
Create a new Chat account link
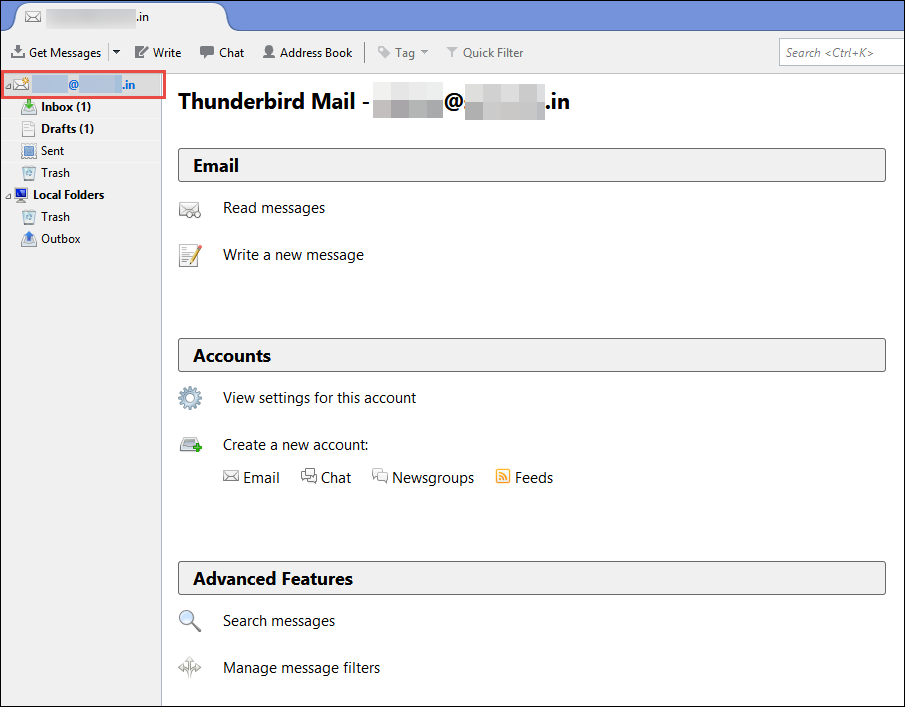pos(336,478)
